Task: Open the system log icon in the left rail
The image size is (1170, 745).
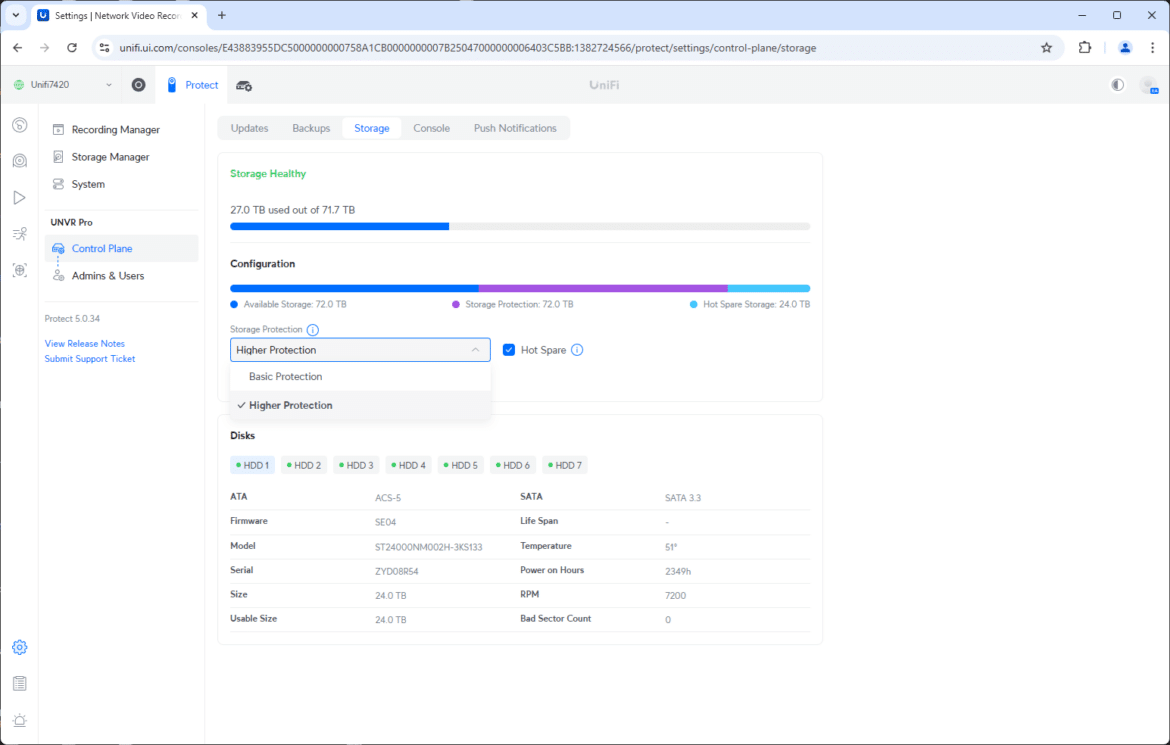Action: tap(20, 683)
